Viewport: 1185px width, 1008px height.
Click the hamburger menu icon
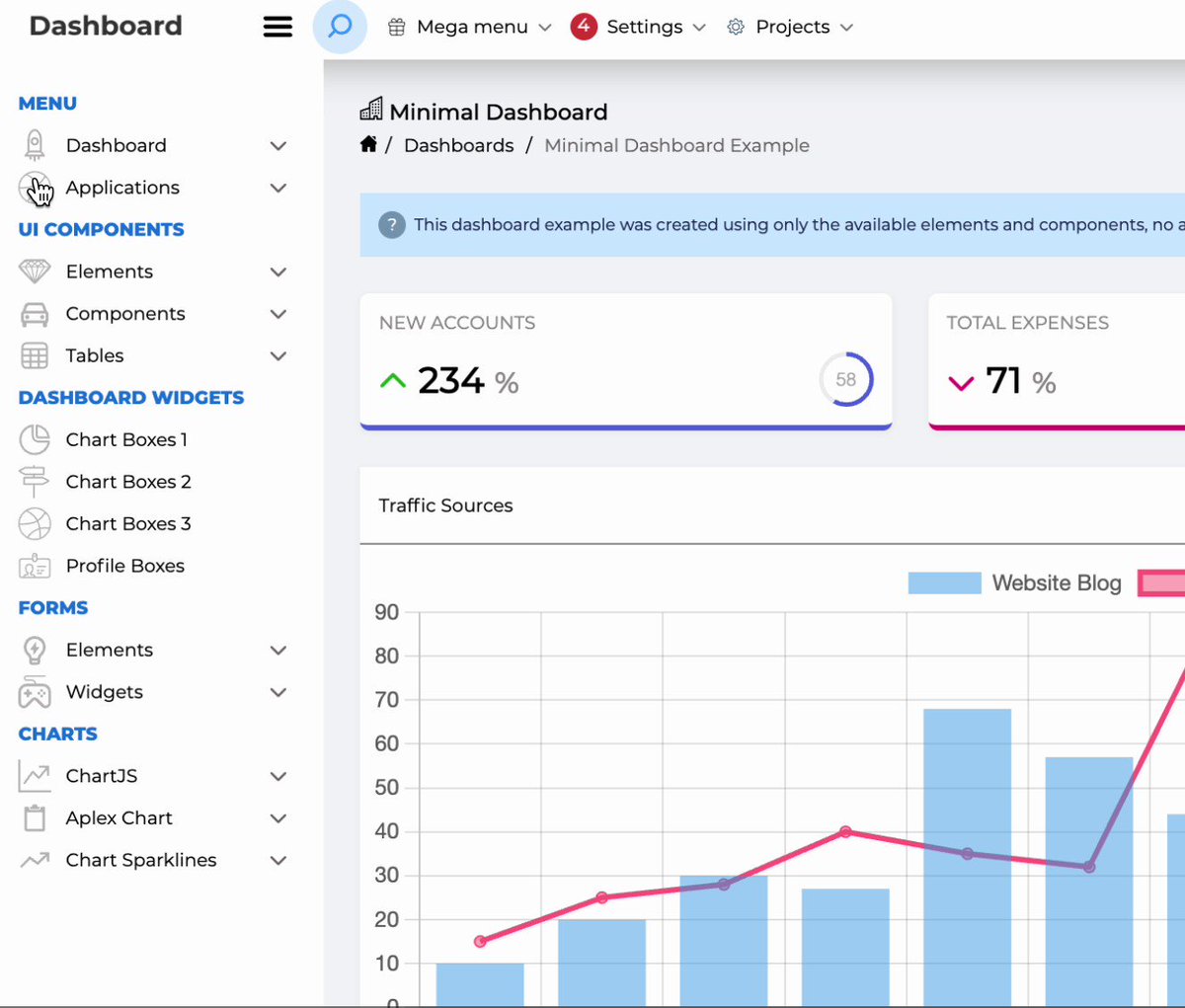pyautogui.click(x=277, y=27)
